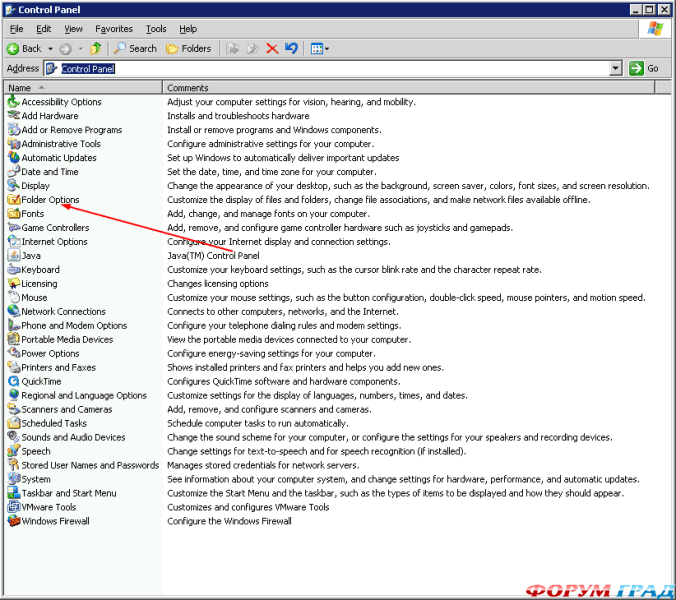Open the Windows Firewall item
The image size is (676, 600).
pyautogui.click(x=55, y=521)
